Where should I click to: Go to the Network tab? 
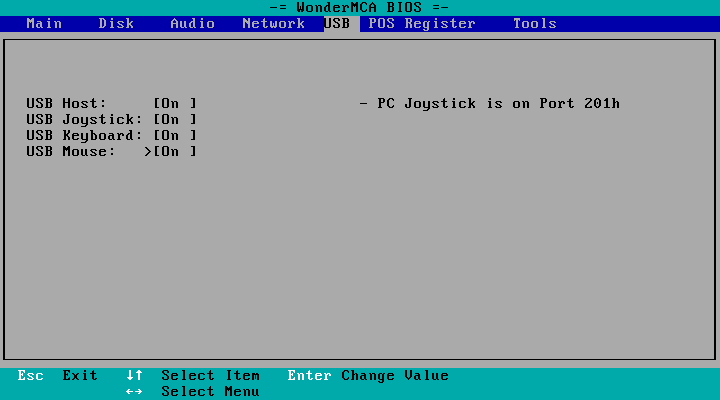274,23
